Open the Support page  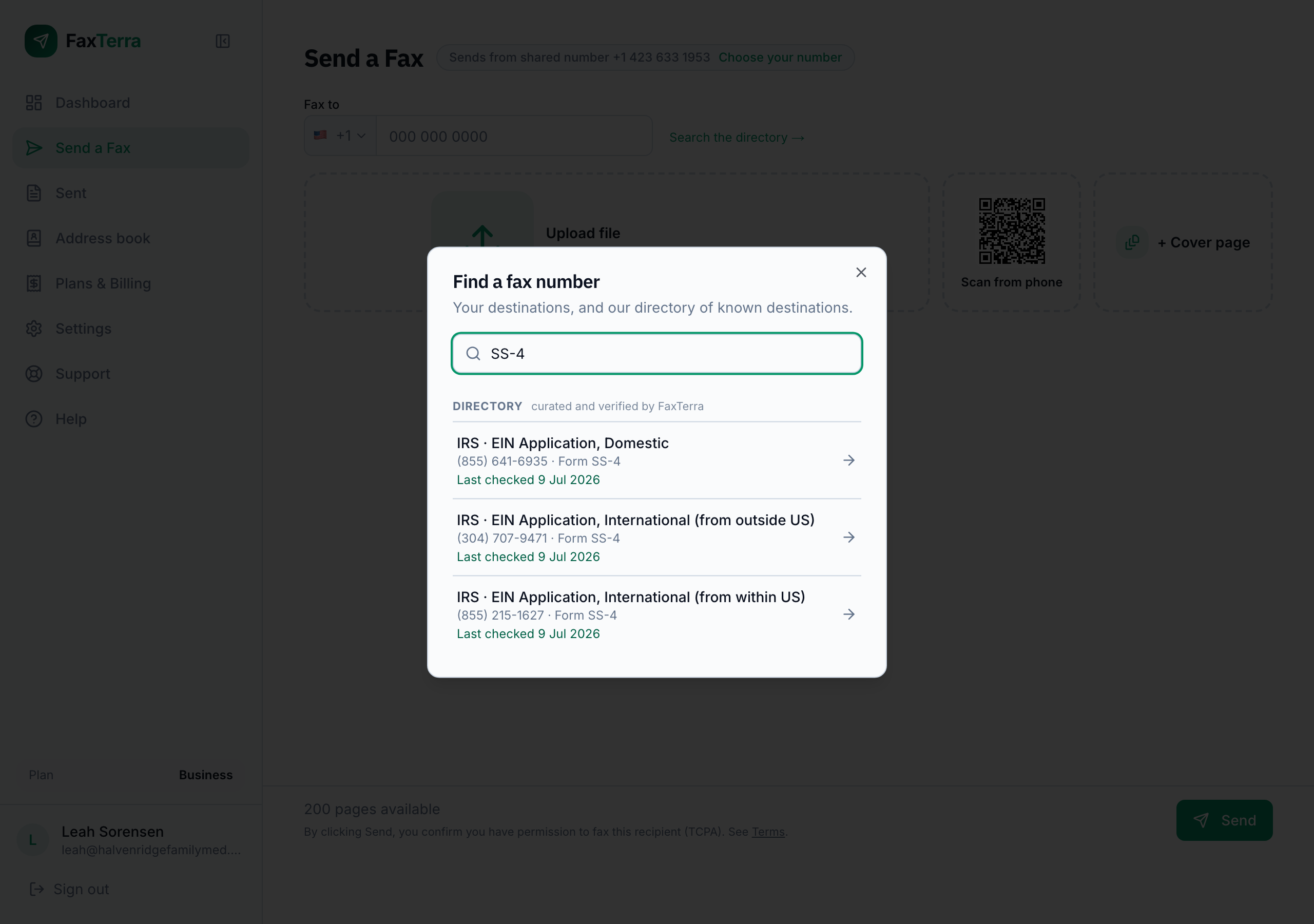click(x=130, y=374)
